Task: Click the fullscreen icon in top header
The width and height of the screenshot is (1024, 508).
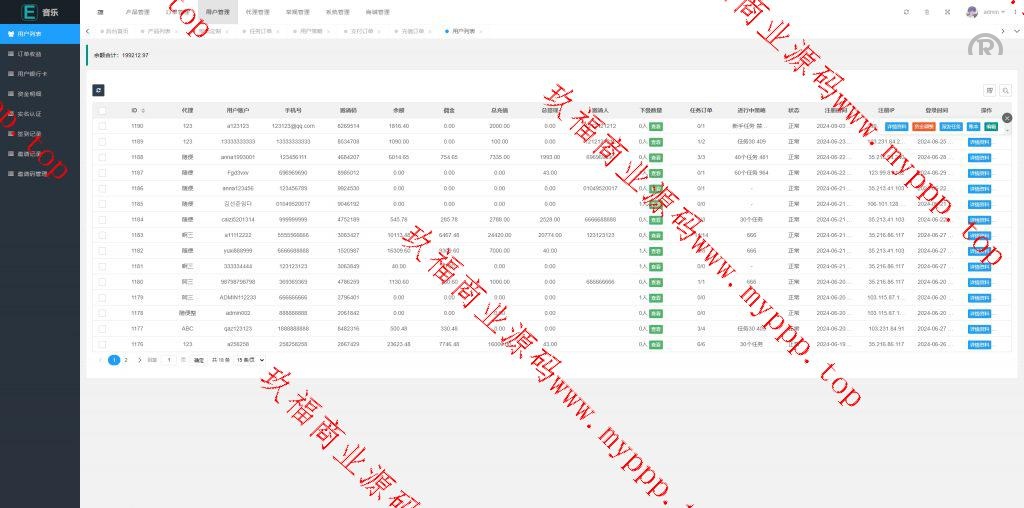Action: [948, 12]
